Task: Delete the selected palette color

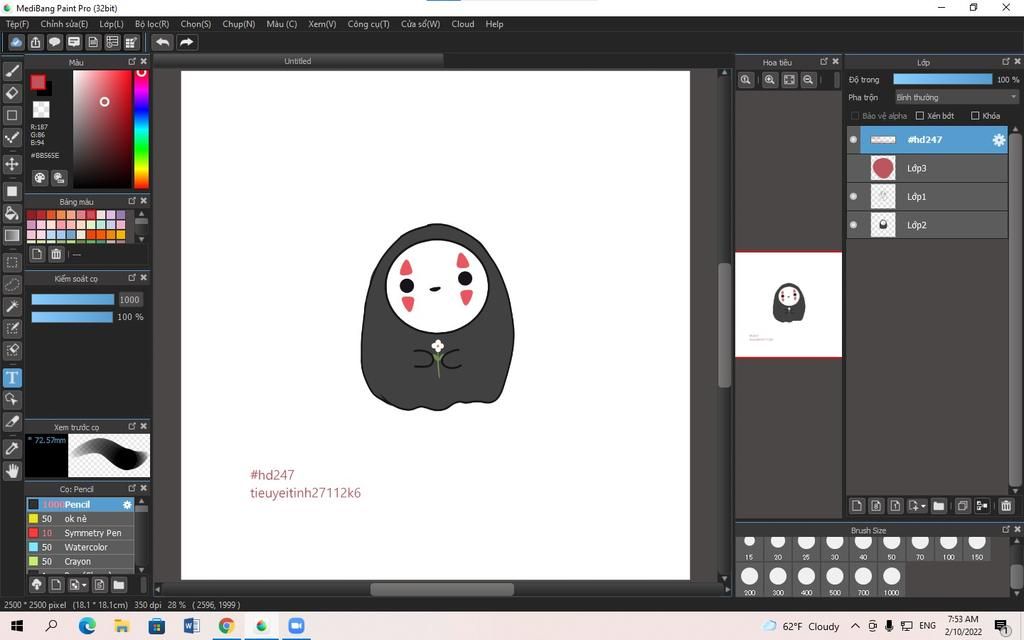Action: 56,254
